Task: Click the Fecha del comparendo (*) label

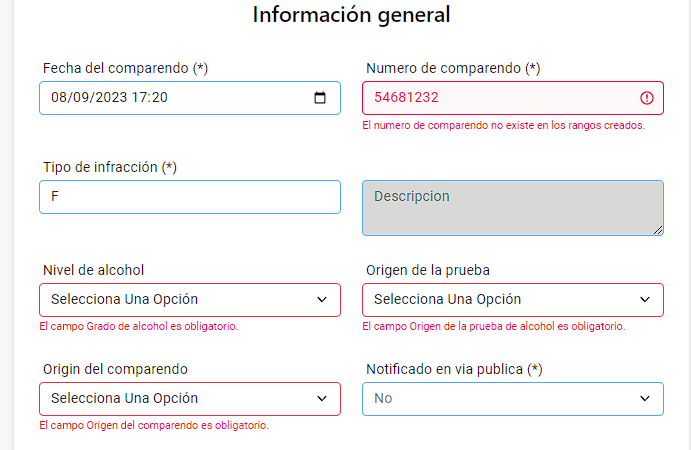Action: click(126, 68)
